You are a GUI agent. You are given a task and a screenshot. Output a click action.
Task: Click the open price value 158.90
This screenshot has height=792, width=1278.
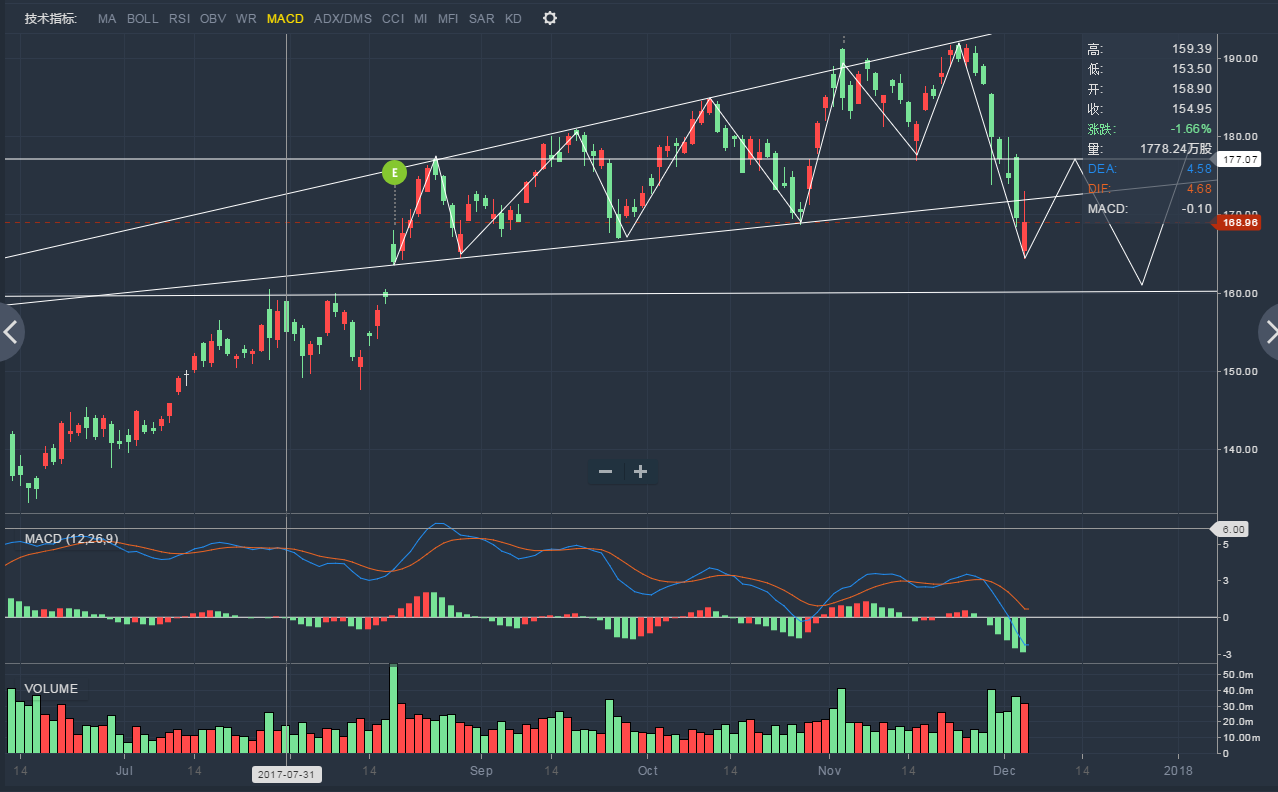[1192, 89]
